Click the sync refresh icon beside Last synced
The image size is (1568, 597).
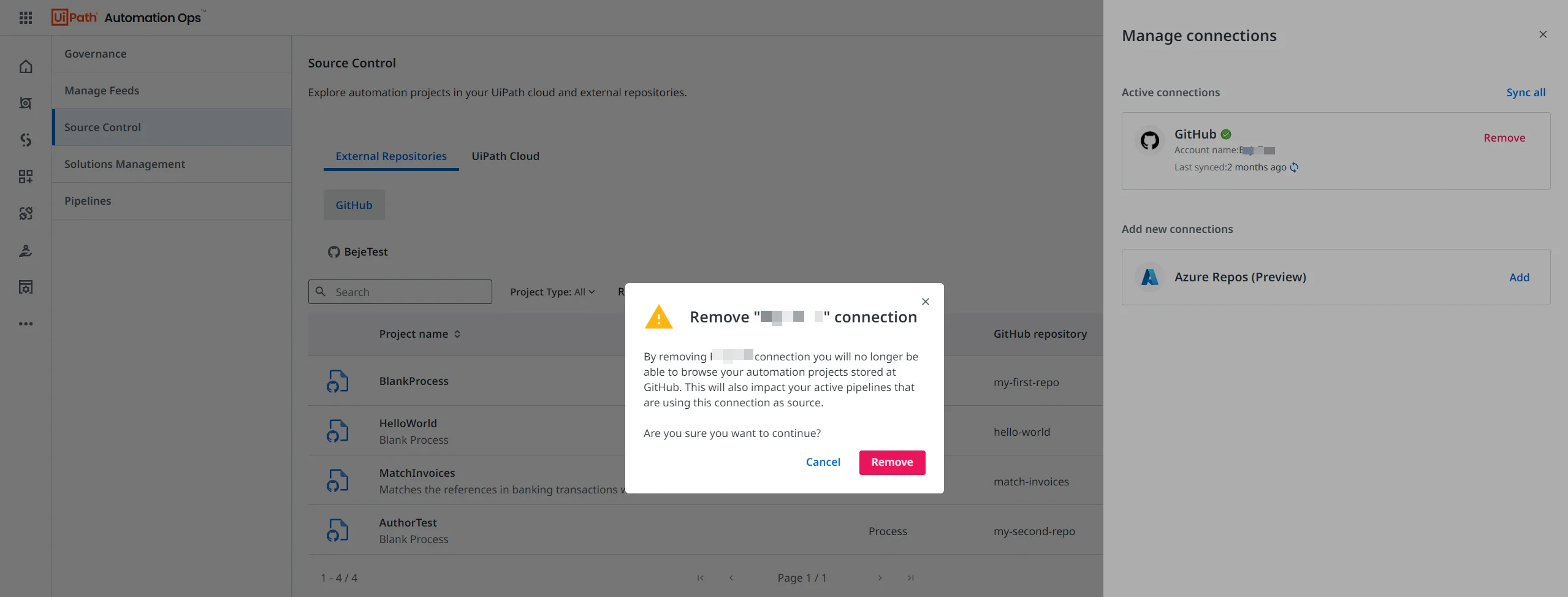(1294, 167)
